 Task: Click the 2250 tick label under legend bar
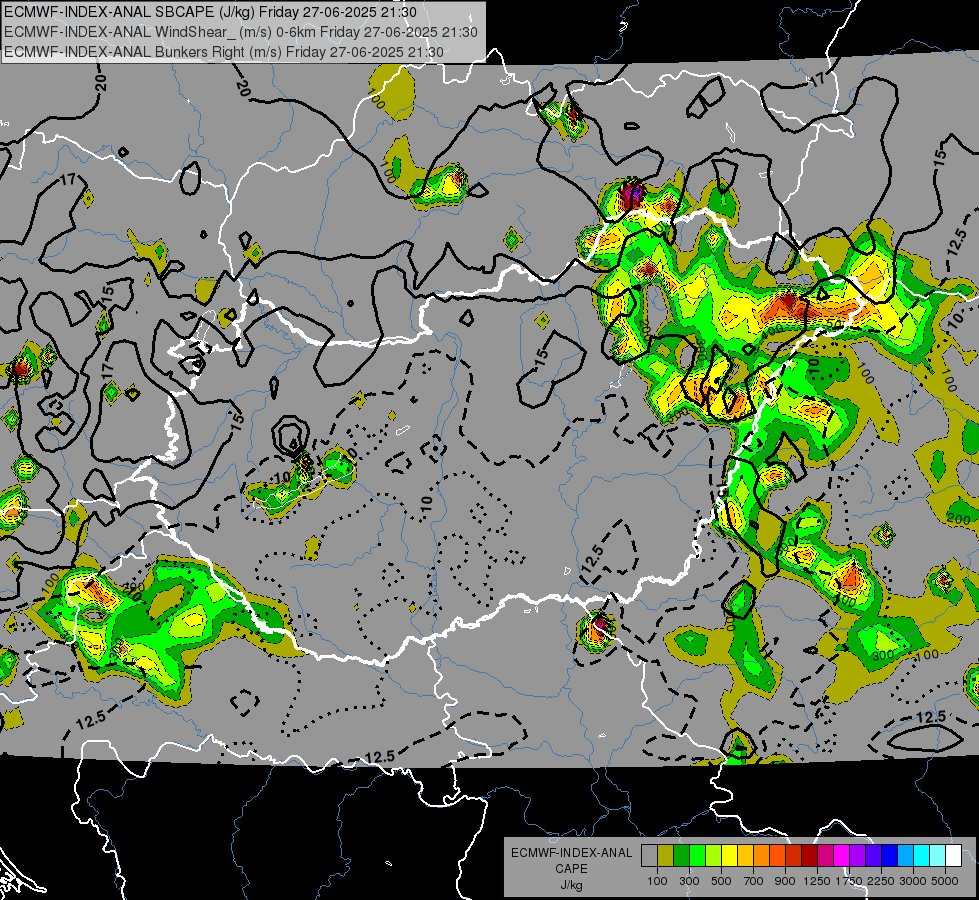click(x=881, y=881)
